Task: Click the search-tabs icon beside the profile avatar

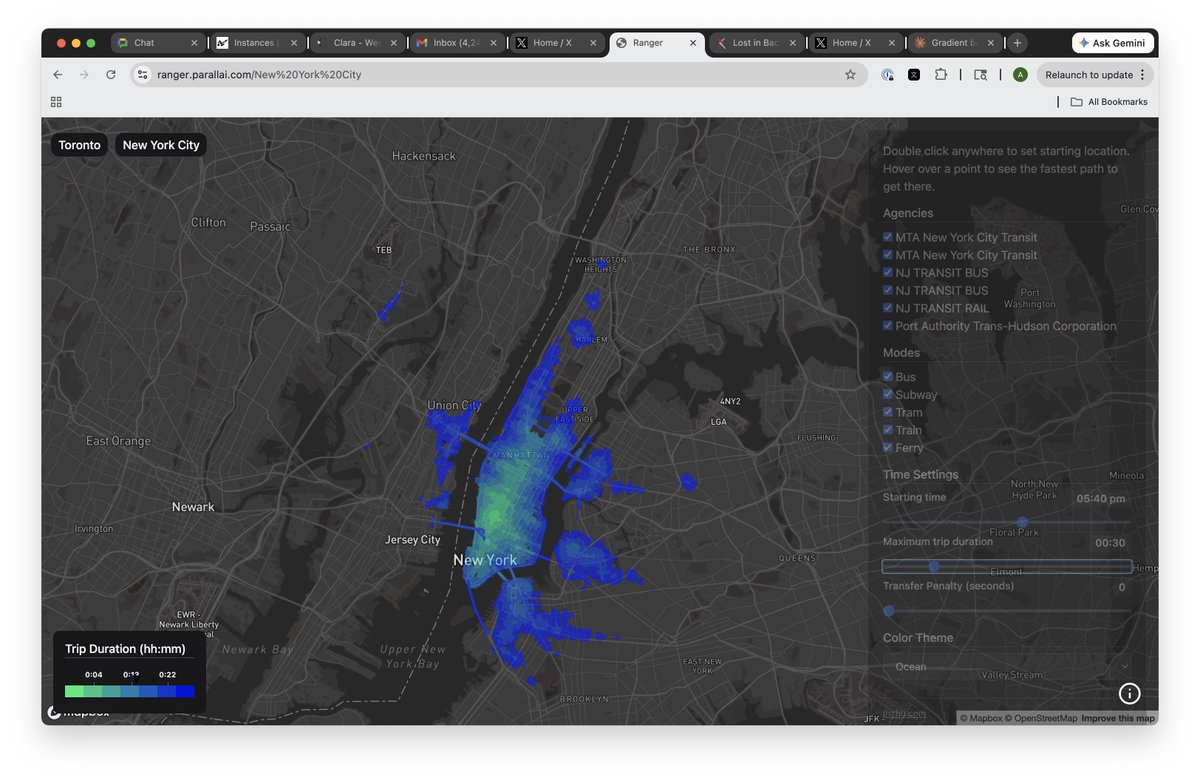Action: 980,75
